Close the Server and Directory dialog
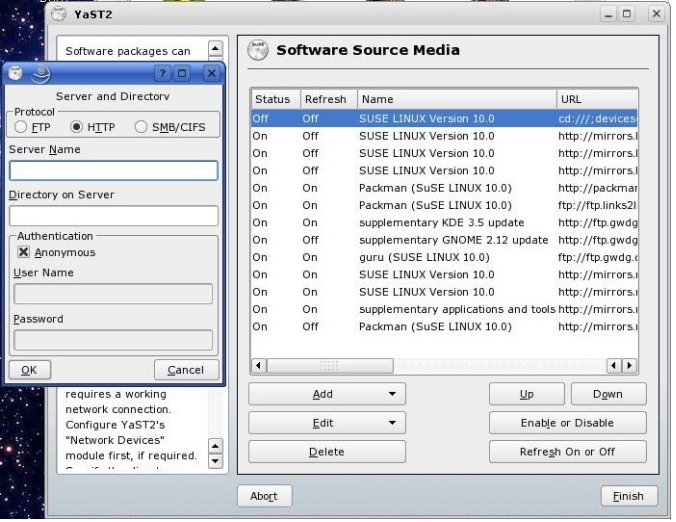Viewport: 676px width, 522px height. pos(212,73)
